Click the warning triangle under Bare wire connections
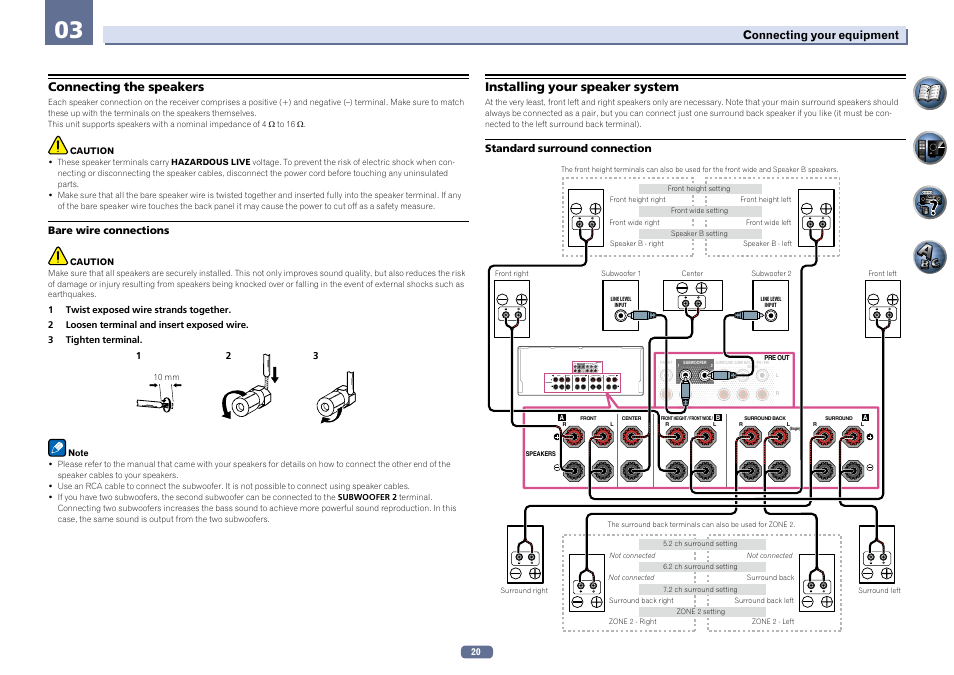 58,256
